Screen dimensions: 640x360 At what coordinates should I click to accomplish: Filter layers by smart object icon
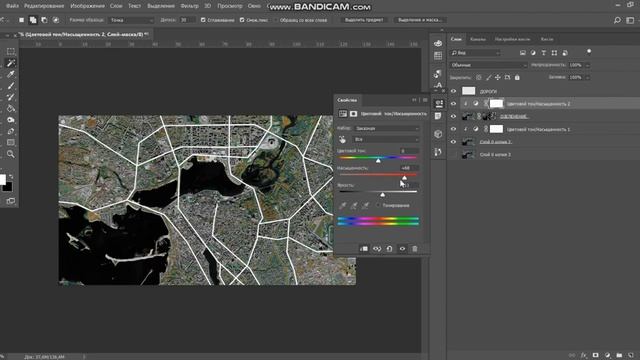click(x=565, y=53)
